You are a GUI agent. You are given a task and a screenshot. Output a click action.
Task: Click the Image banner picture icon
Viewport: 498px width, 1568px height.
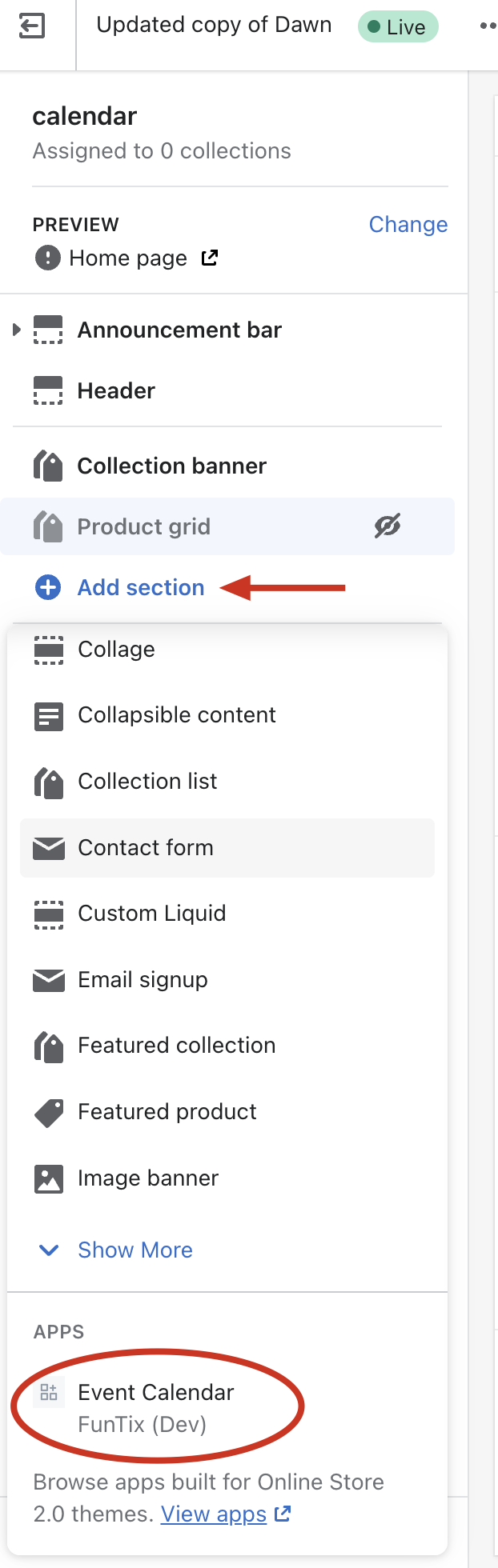[49, 1178]
